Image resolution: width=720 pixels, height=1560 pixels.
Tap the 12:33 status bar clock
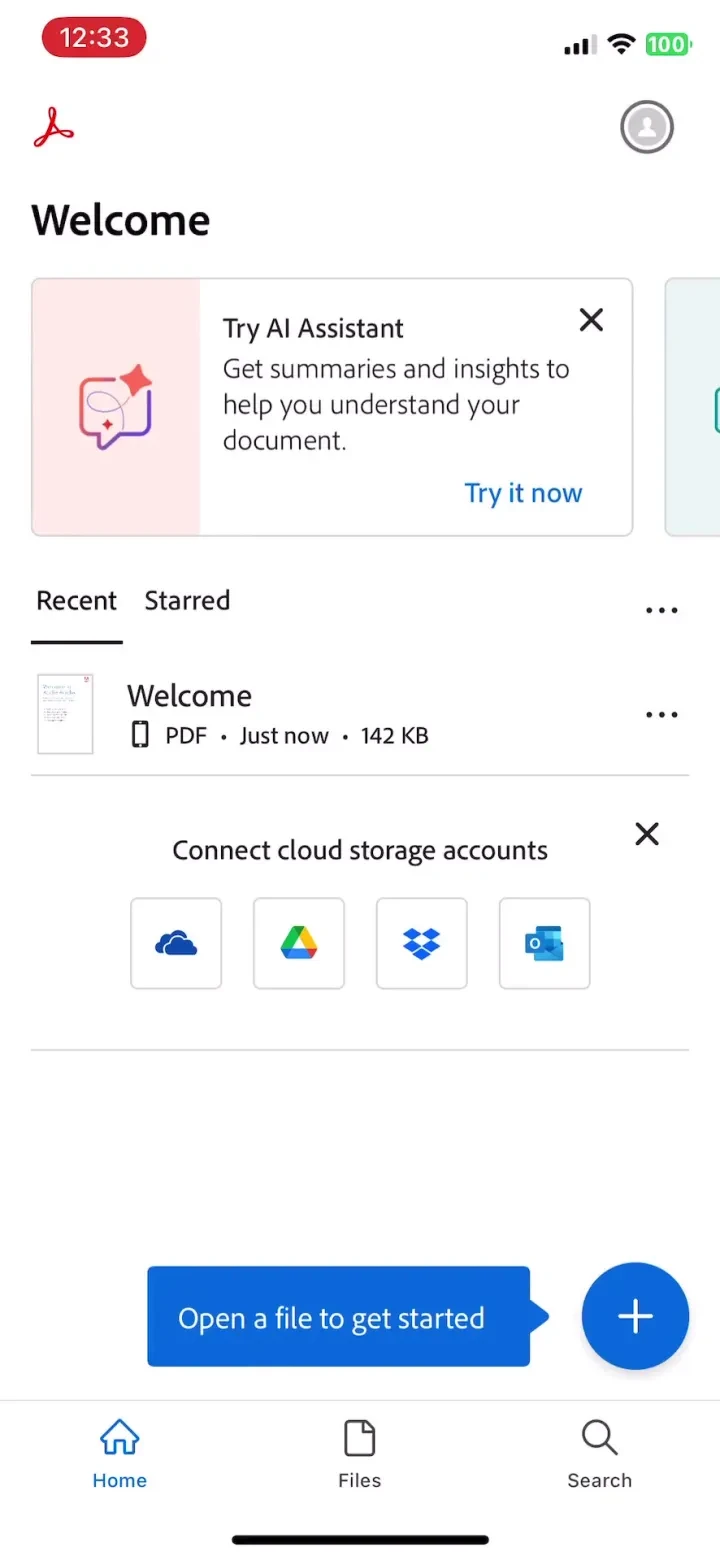(x=94, y=38)
